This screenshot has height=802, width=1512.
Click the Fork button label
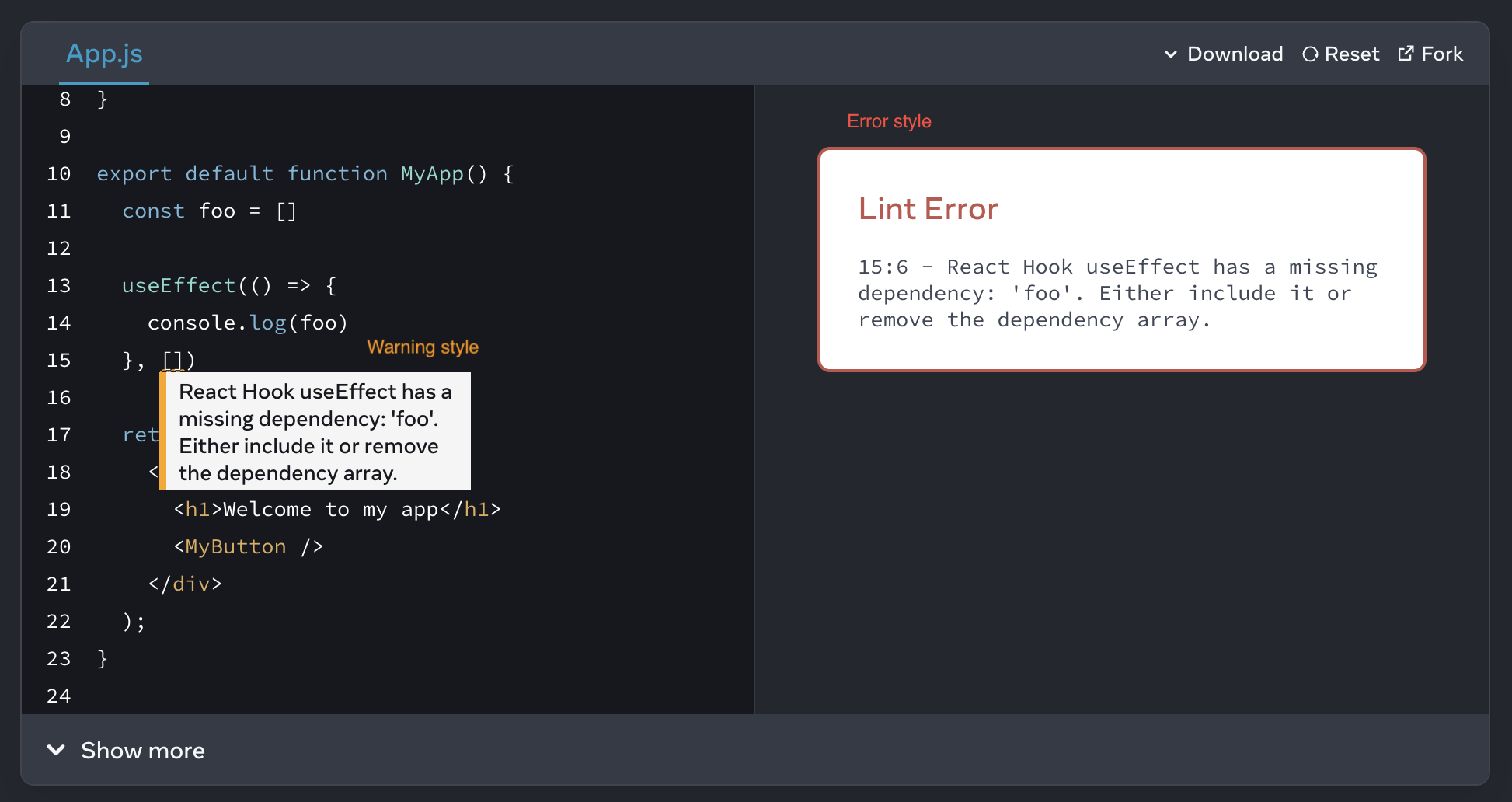(x=1442, y=54)
